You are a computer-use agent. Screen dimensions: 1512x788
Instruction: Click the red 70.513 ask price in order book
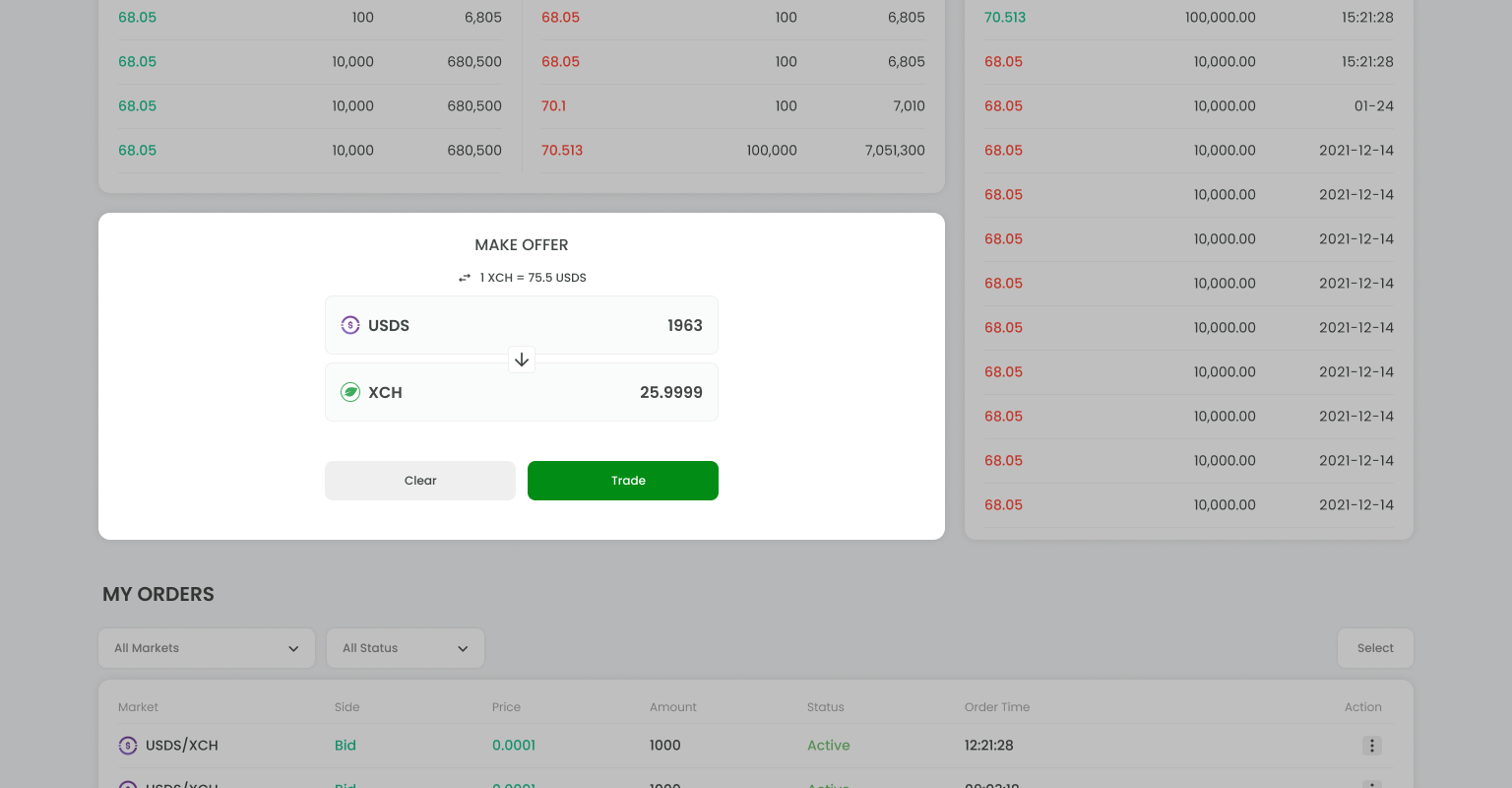(562, 151)
